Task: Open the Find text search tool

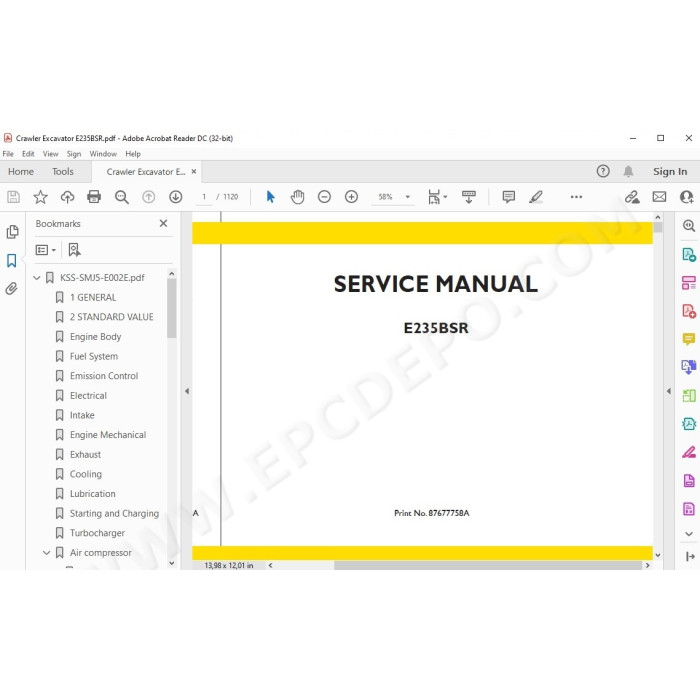Action: [x=121, y=197]
